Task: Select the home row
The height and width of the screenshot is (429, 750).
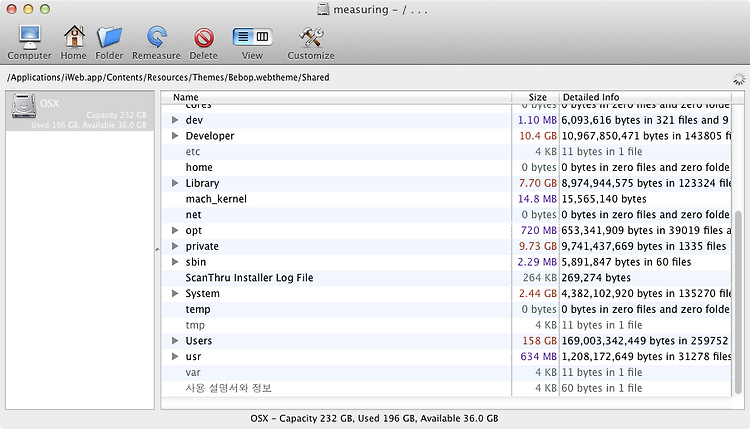Action: (446, 167)
